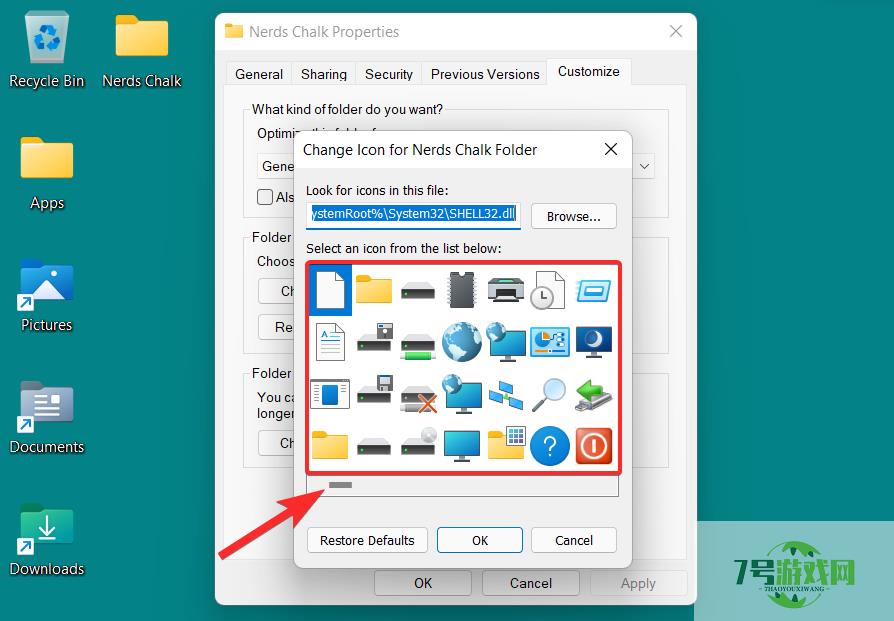Choose the linked network computers icon
The height and width of the screenshot is (621, 894).
(x=505, y=395)
